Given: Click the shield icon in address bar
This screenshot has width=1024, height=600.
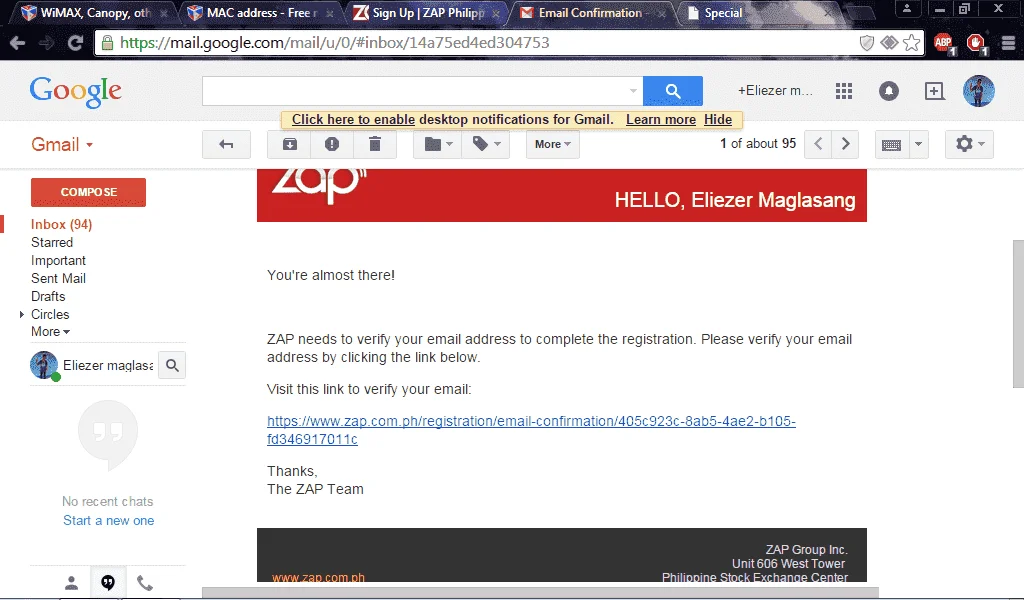Looking at the screenshot, I should [x=867, y=43].
